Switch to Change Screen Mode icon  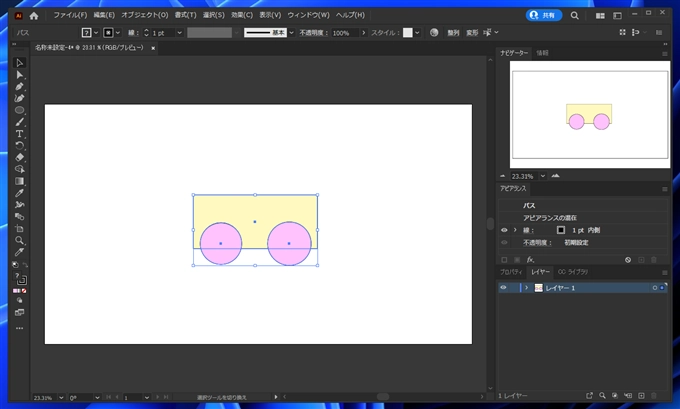pos(20,313)
